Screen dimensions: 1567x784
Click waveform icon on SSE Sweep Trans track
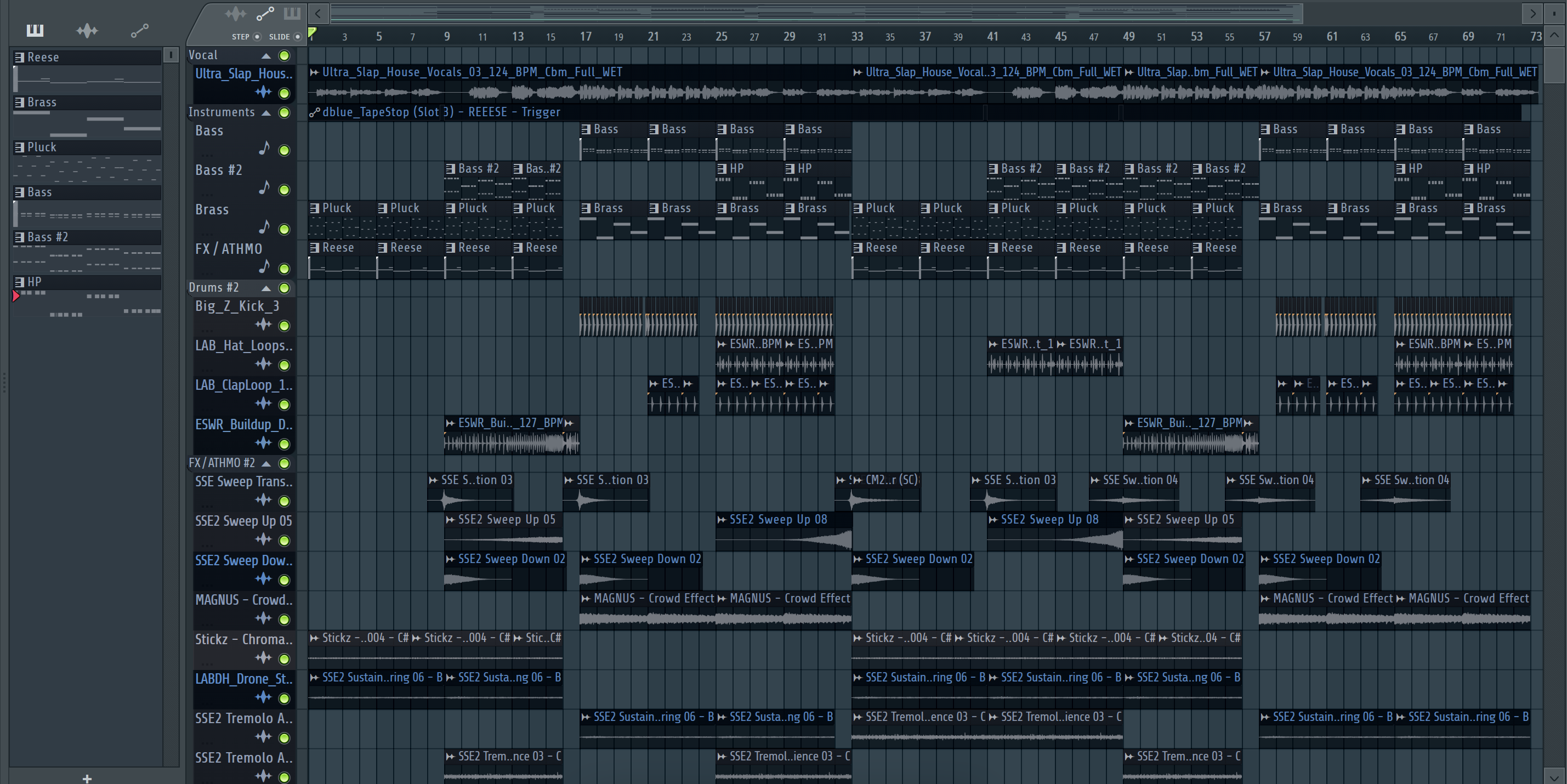click(x=263, y=501)
